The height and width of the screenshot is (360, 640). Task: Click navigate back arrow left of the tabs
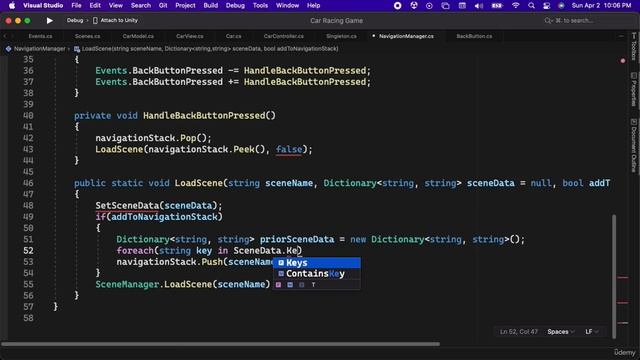(x=5, y=36)
